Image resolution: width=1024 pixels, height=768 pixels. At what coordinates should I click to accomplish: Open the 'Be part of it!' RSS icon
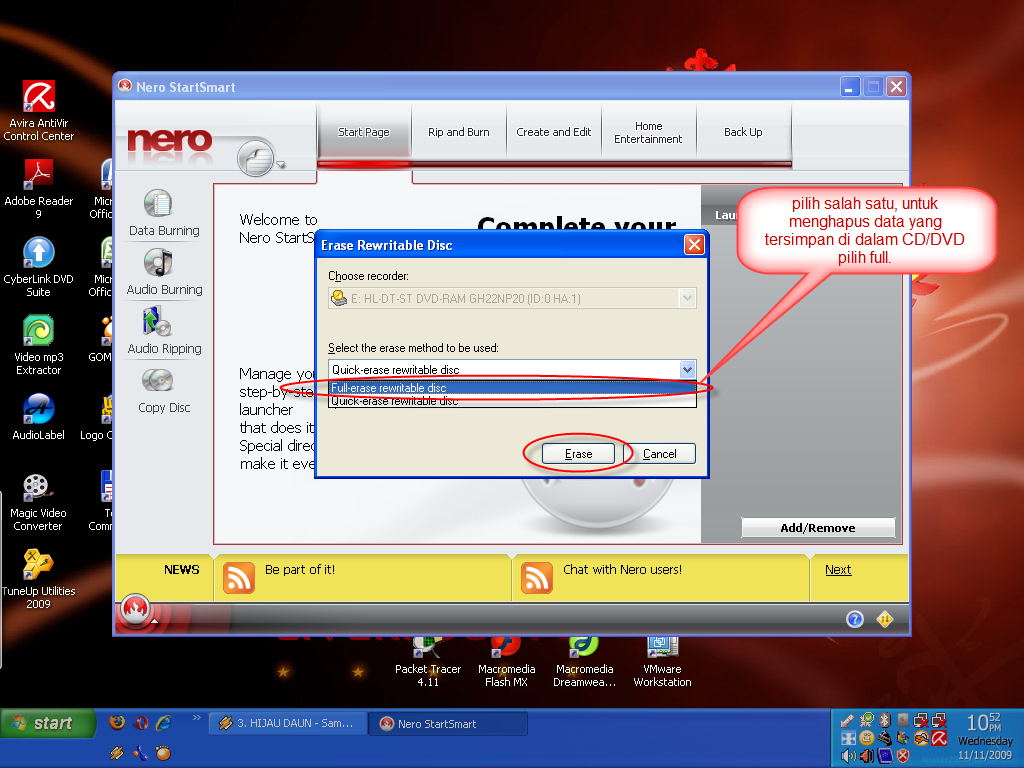239,578
